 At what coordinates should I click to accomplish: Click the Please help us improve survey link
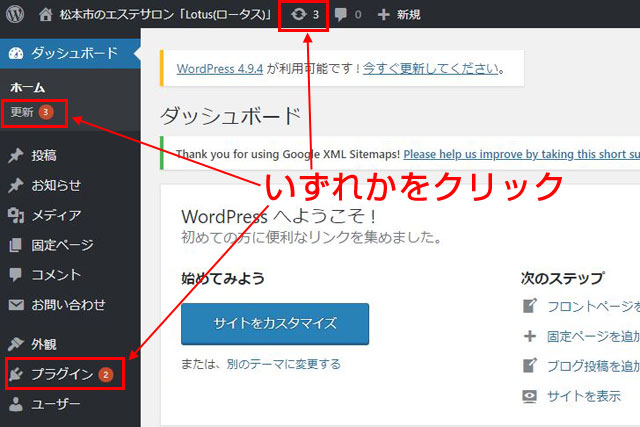[522, 154]
